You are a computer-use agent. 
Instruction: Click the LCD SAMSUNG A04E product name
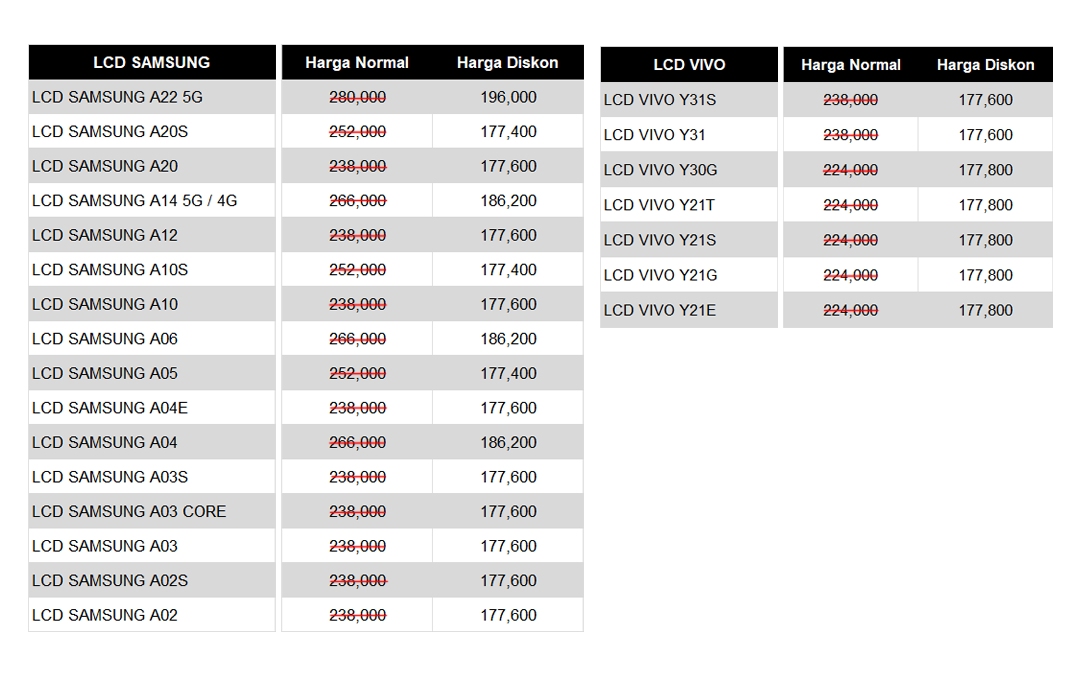click(110, 408)
